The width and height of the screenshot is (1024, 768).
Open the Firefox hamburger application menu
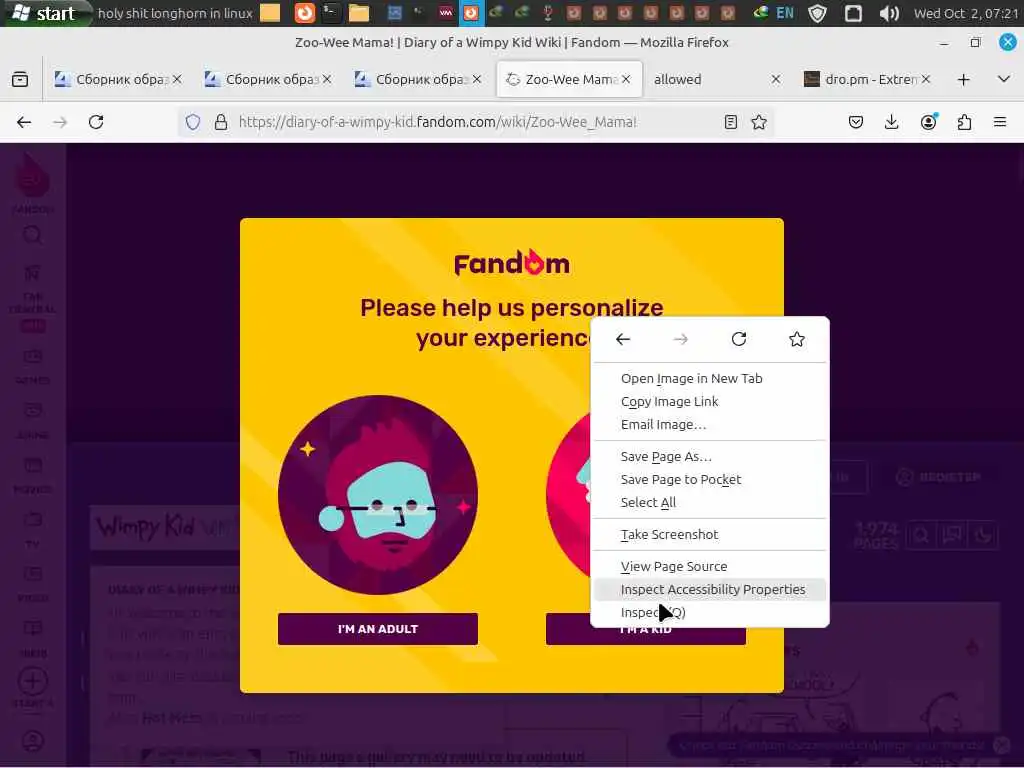(x=1000, y=122)
